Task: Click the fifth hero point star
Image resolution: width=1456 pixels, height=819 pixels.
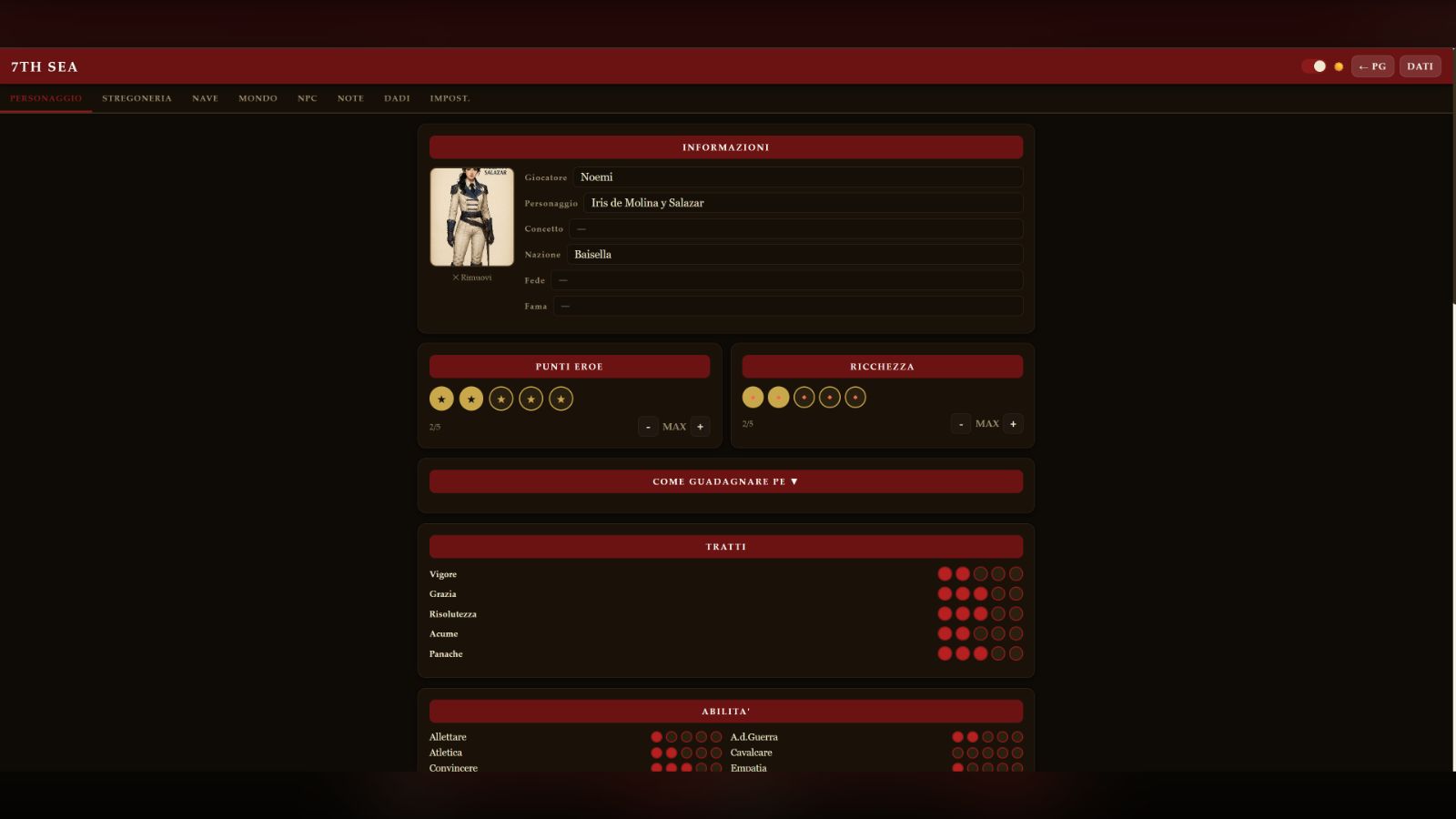Action: click(x=561, y=399)
